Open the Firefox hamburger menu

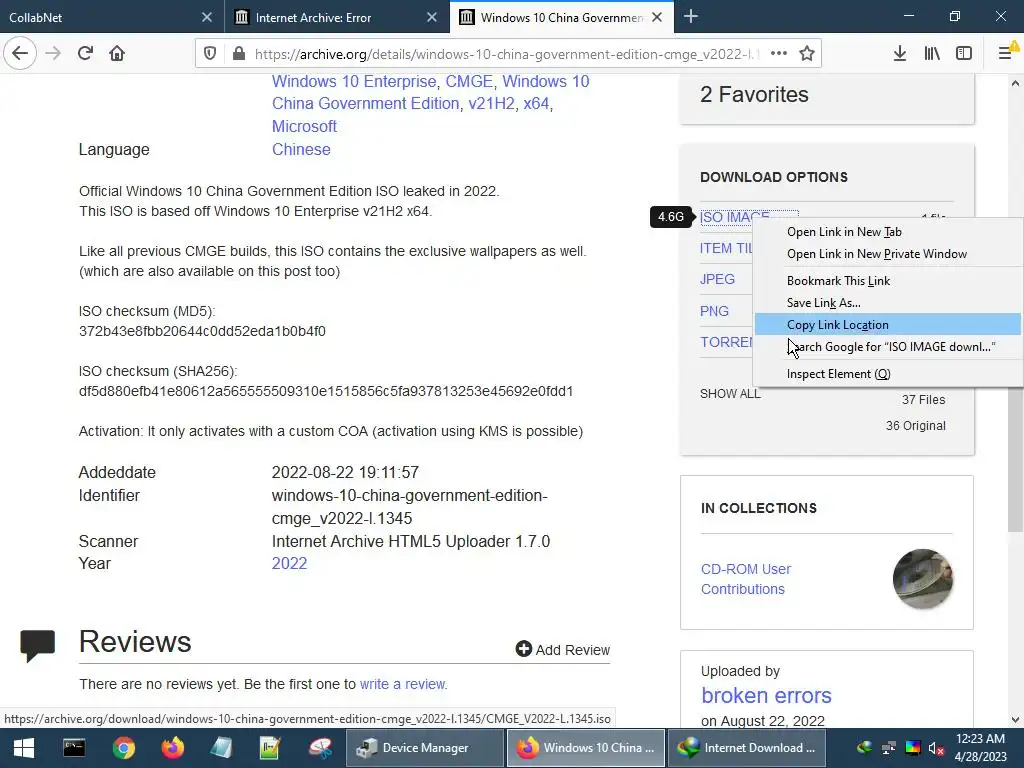click(1006, 53)
